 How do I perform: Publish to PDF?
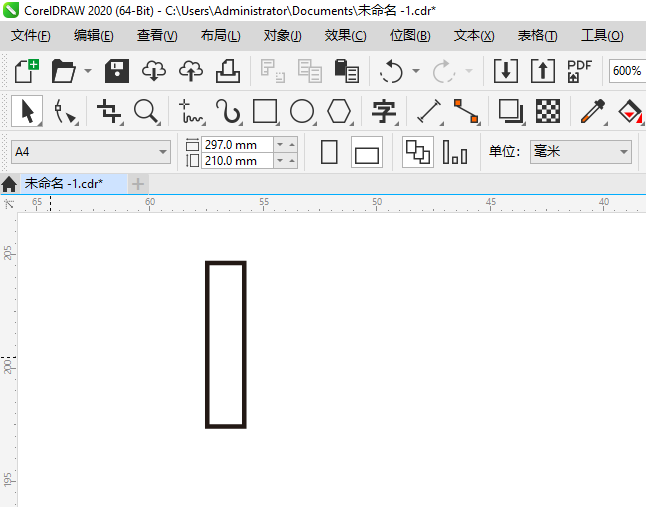point(579,71)
